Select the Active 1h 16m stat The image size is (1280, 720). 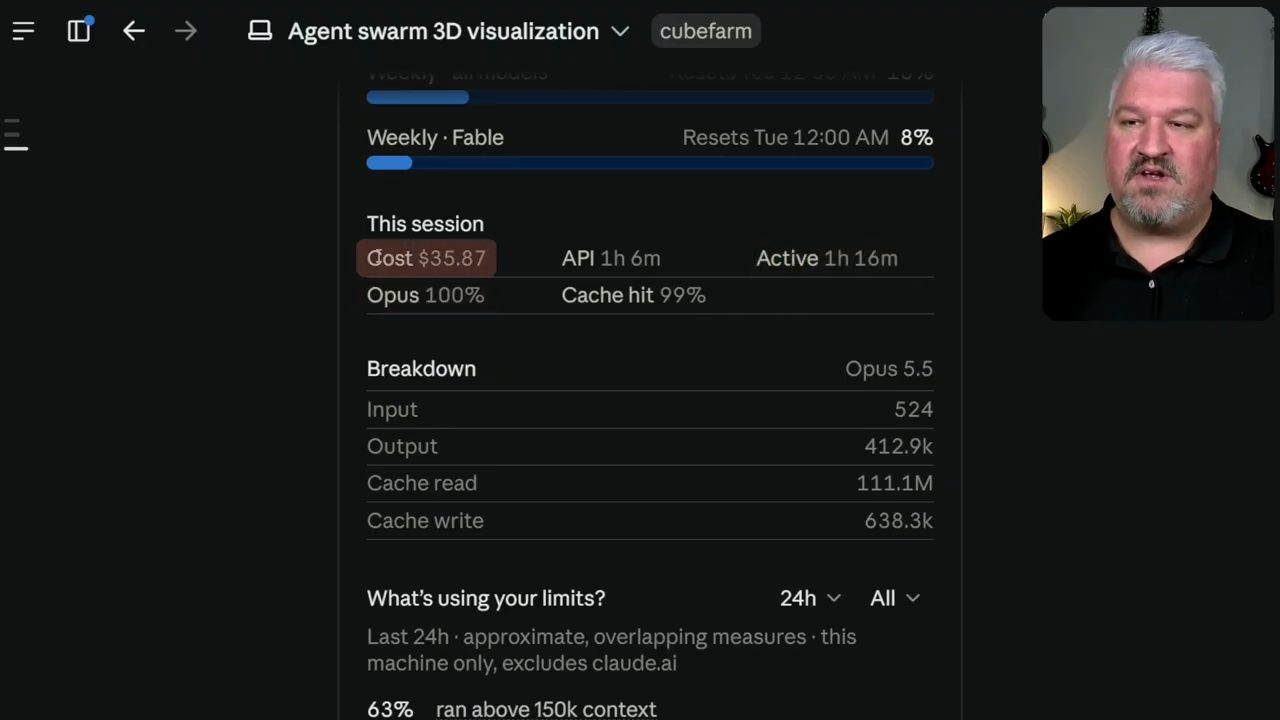(827, 258)
